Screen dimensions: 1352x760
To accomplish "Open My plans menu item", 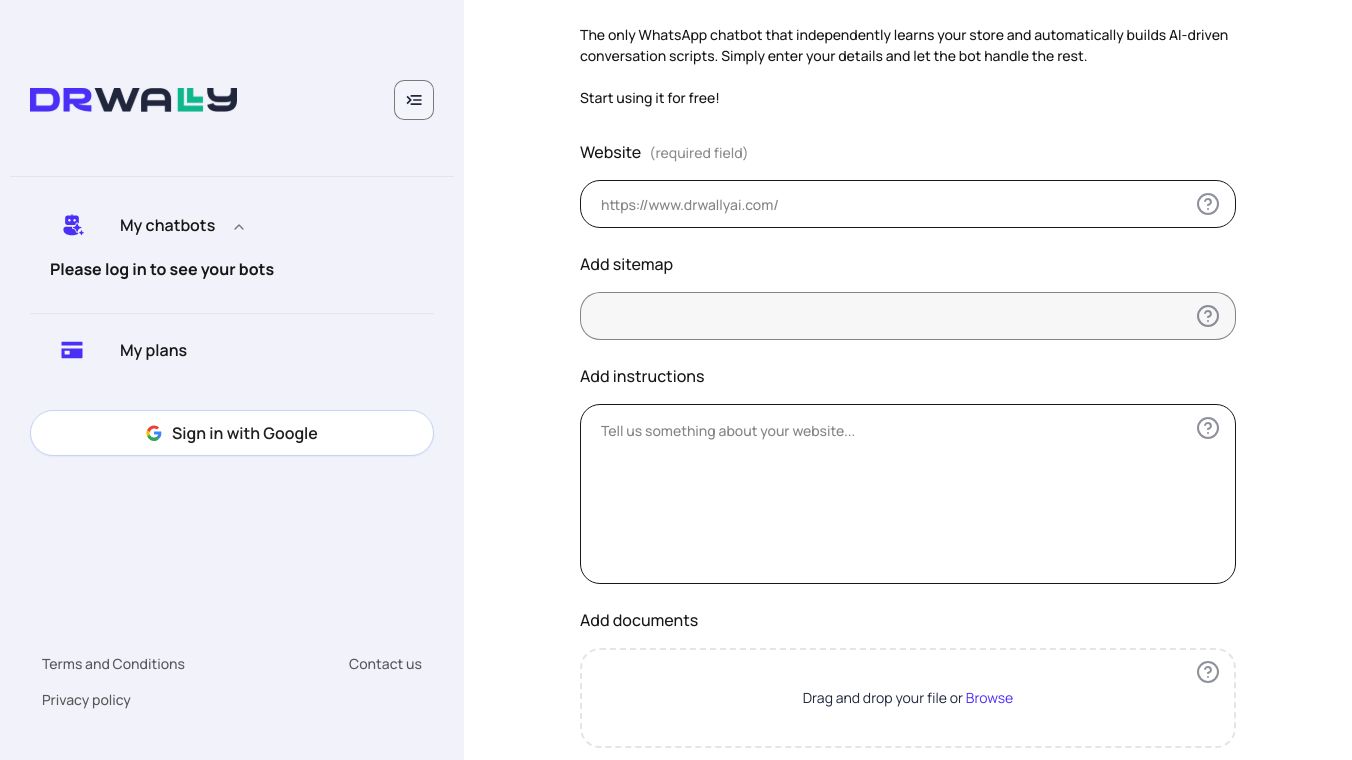I will (x=153, y=350).
